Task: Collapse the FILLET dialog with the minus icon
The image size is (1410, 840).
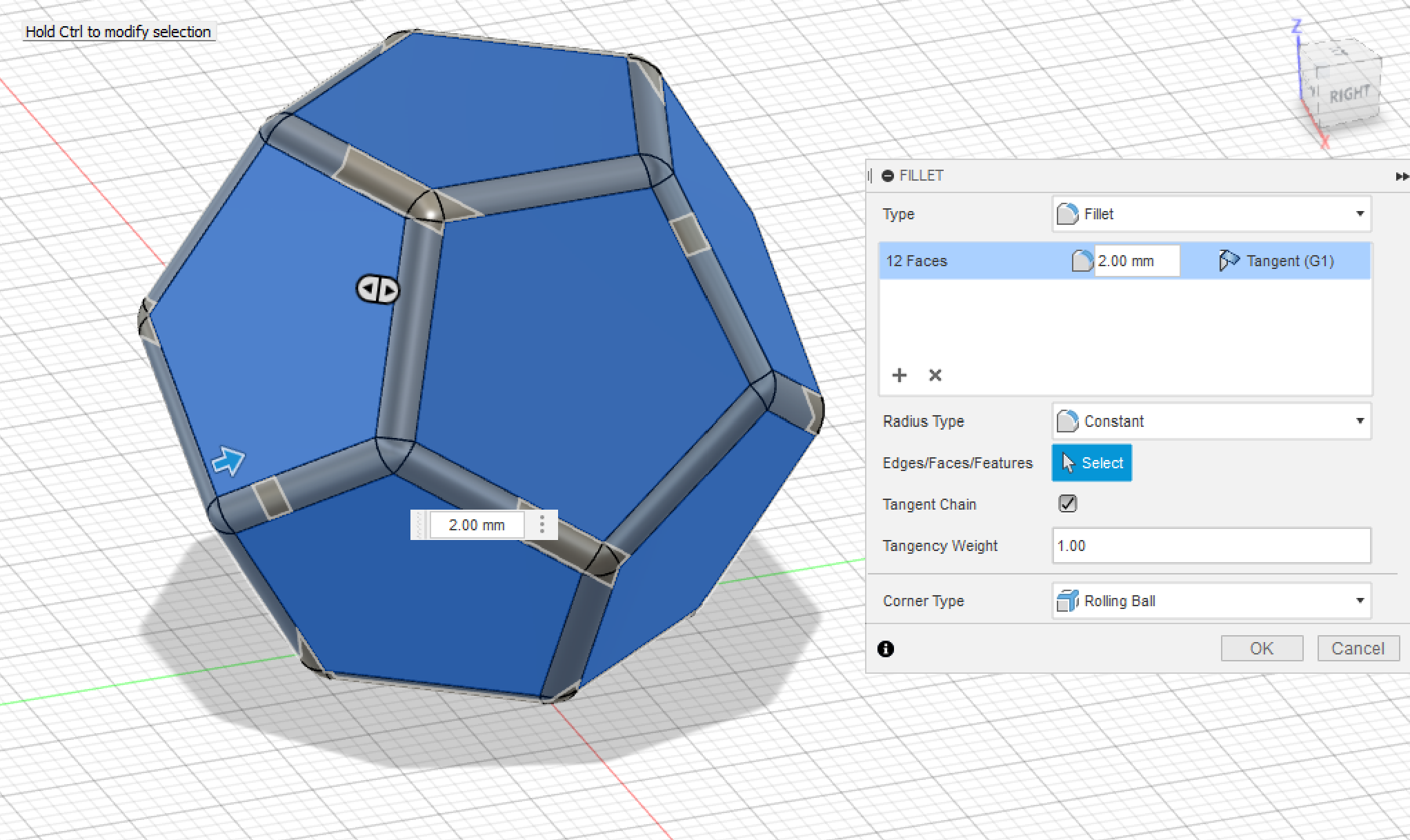Action: tap(888, 176)
